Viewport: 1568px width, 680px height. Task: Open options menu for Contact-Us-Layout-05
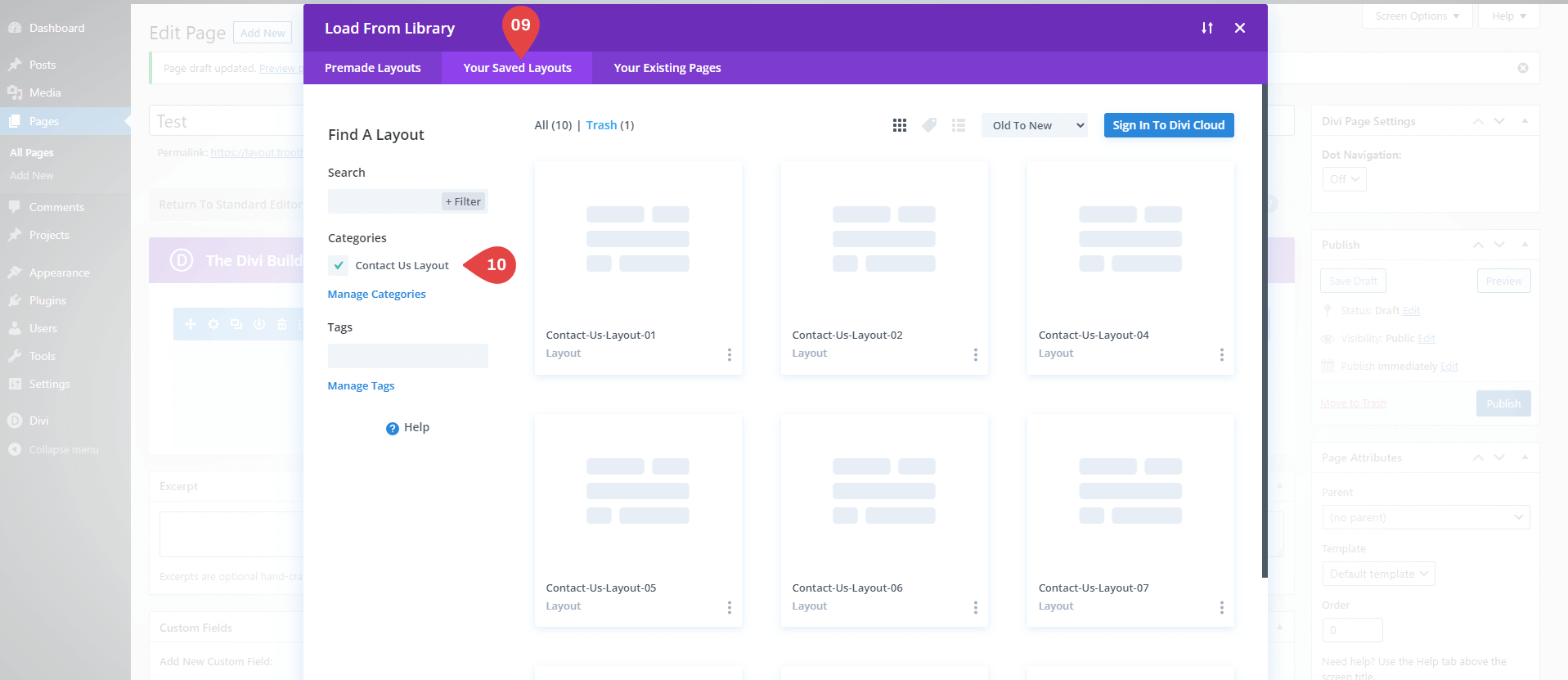pyautogui.click(x=730, y=607)
